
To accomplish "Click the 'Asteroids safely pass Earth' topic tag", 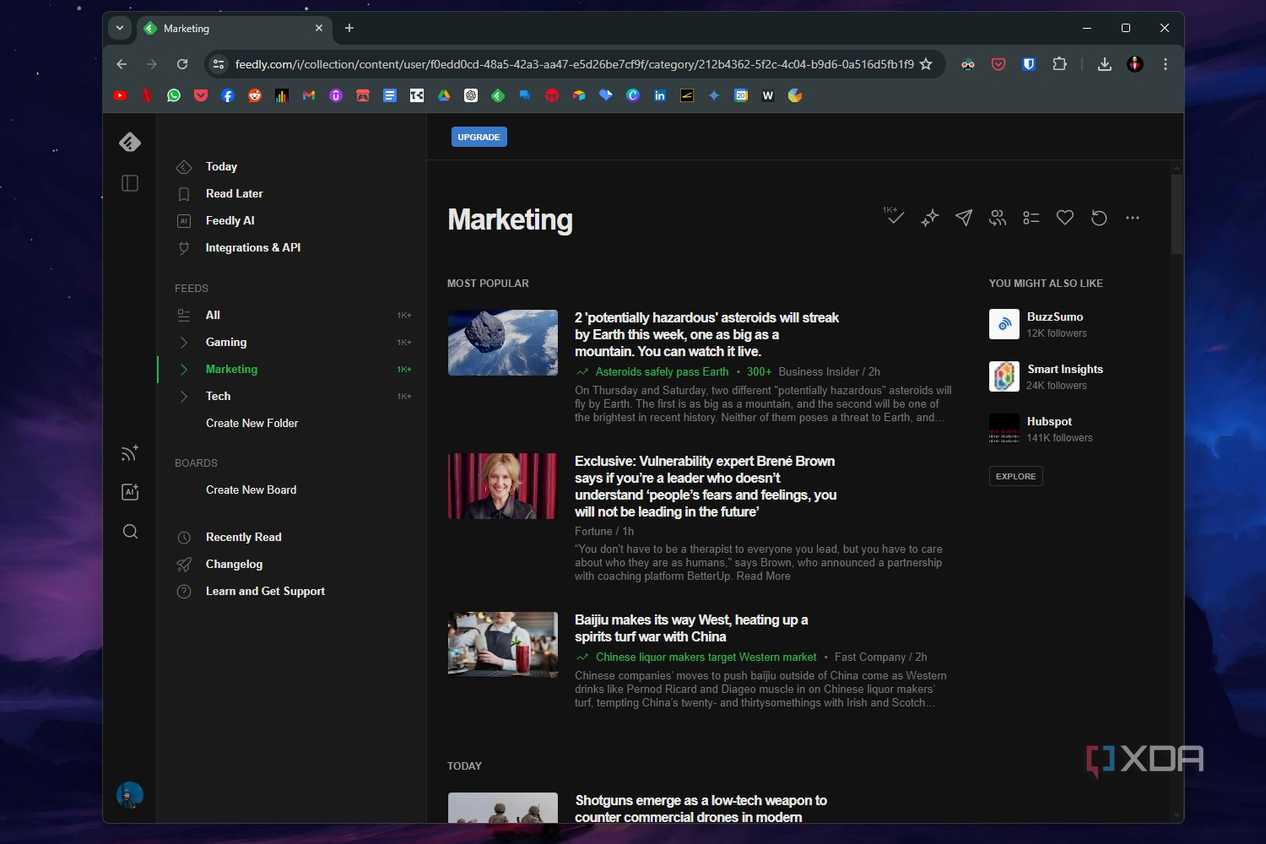I will click(x=662, y=372).
